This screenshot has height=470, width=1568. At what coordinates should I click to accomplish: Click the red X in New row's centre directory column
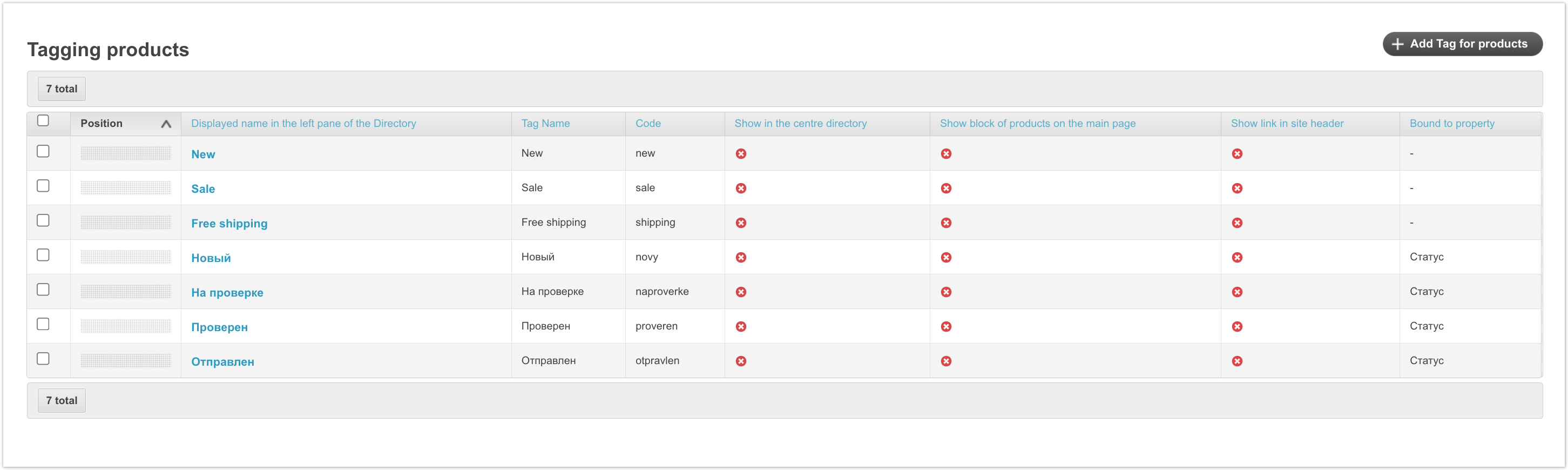pos(740,153)
